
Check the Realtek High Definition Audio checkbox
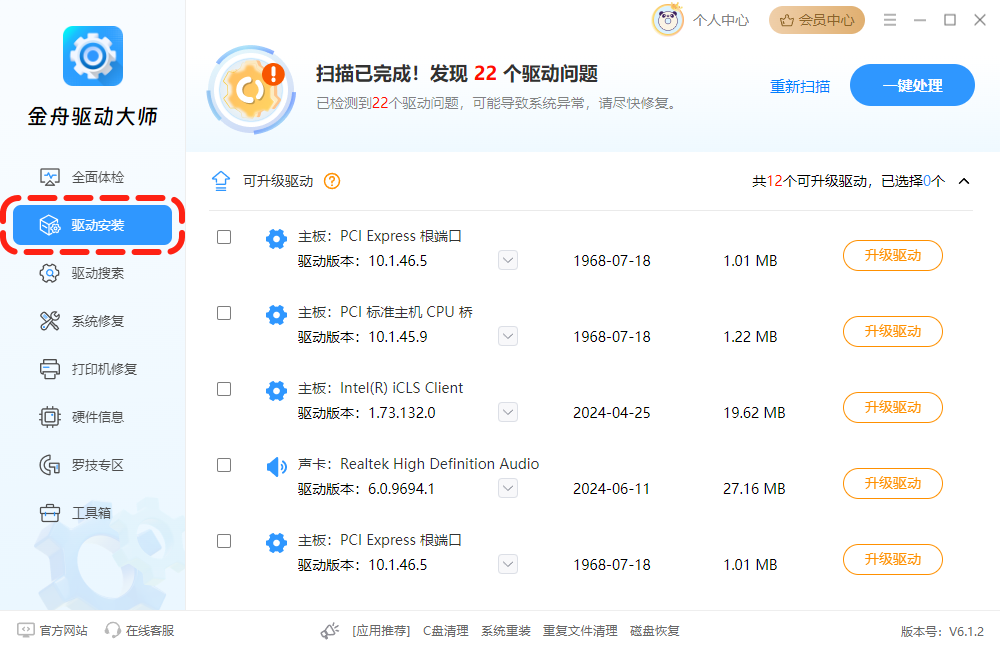point(224,465)
